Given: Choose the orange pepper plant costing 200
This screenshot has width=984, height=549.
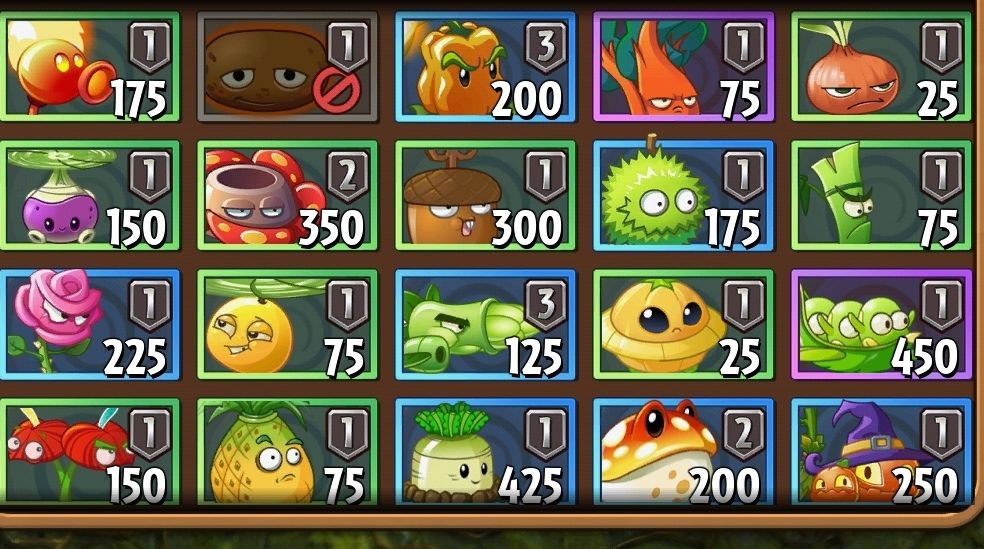Looking at the screenshot, I should 486,67.
